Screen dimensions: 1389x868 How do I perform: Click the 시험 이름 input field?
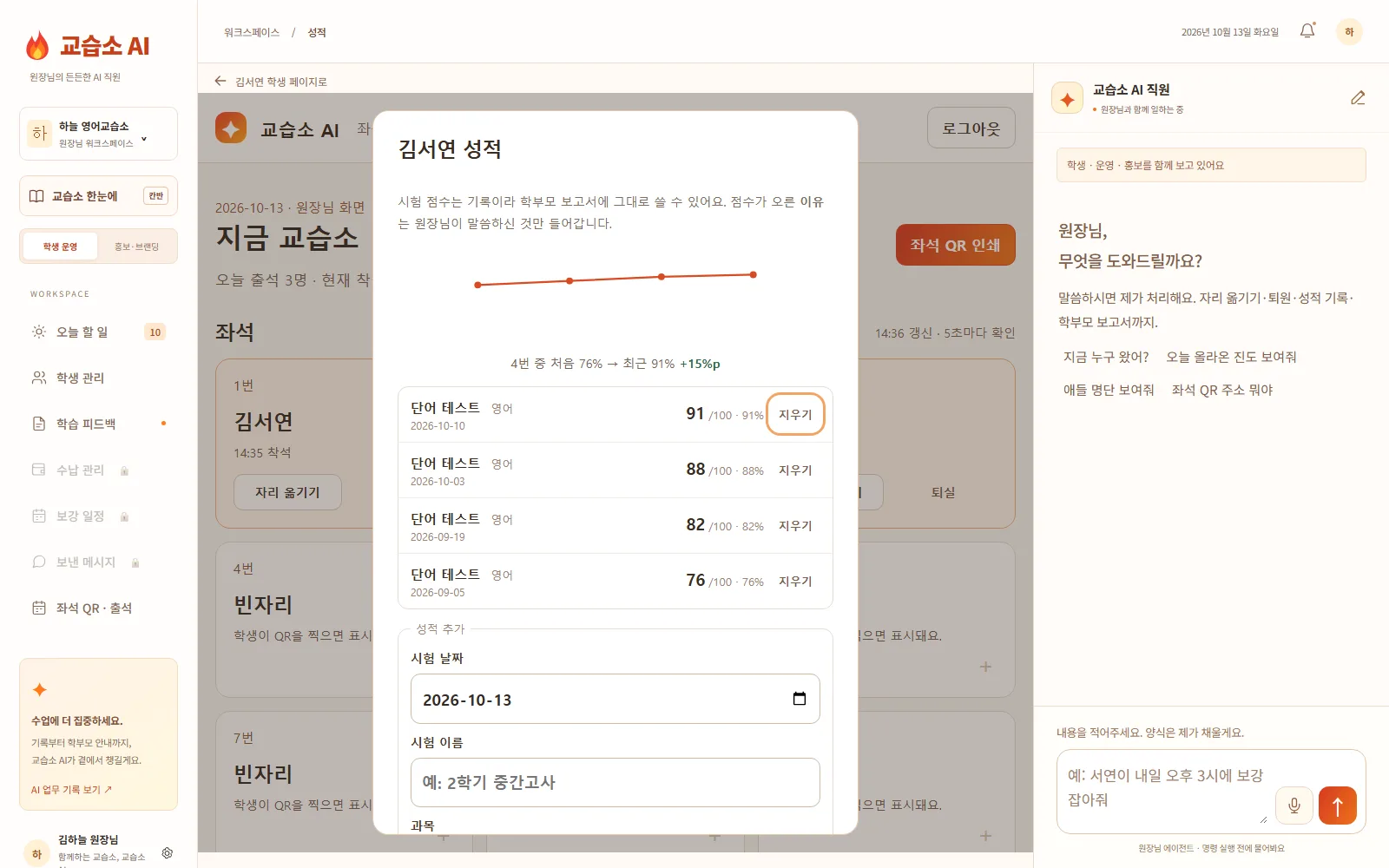point(615,782)
